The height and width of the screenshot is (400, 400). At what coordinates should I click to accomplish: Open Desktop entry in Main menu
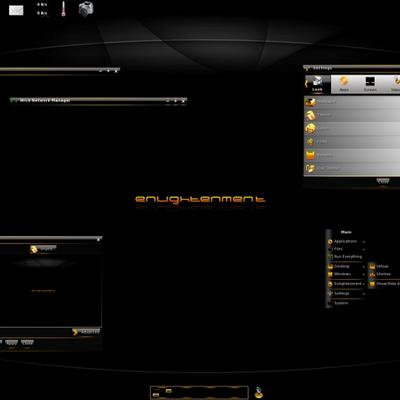pos(345,266)
